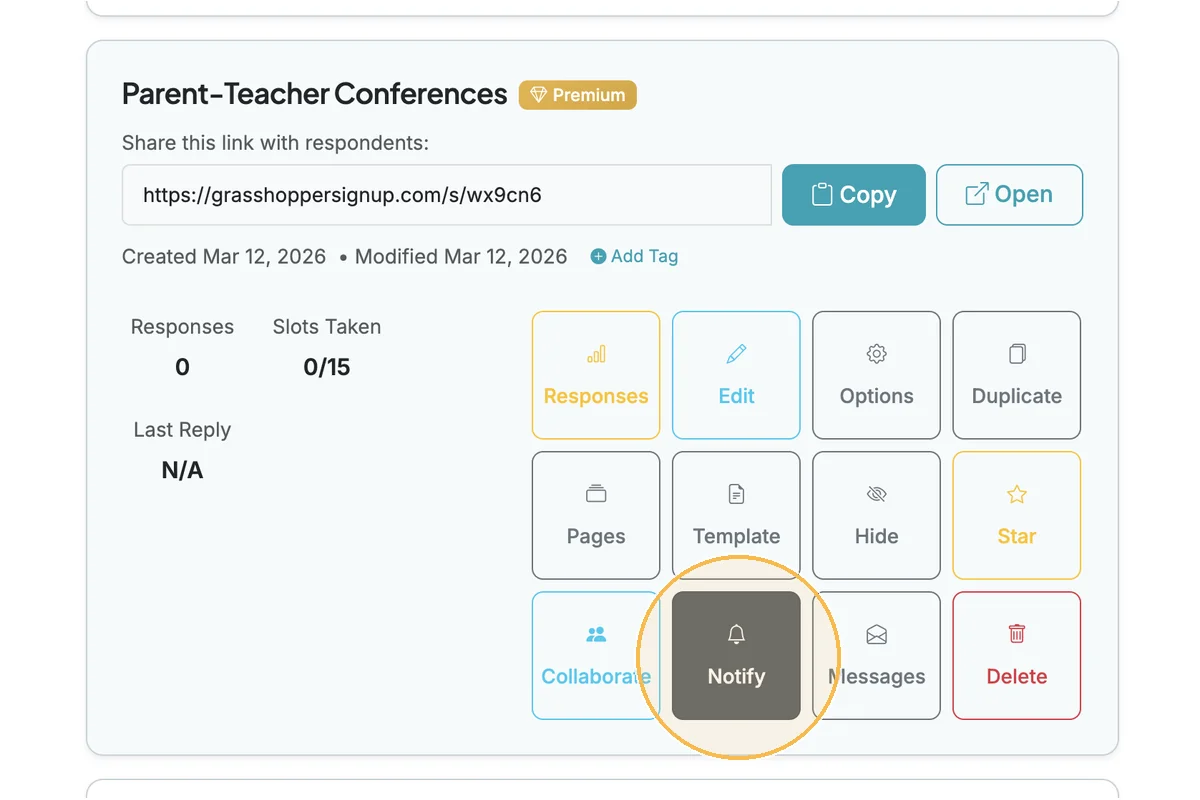Click the Parent-Teacher Conferences title
1200x800 pixels.
(314, 94)
